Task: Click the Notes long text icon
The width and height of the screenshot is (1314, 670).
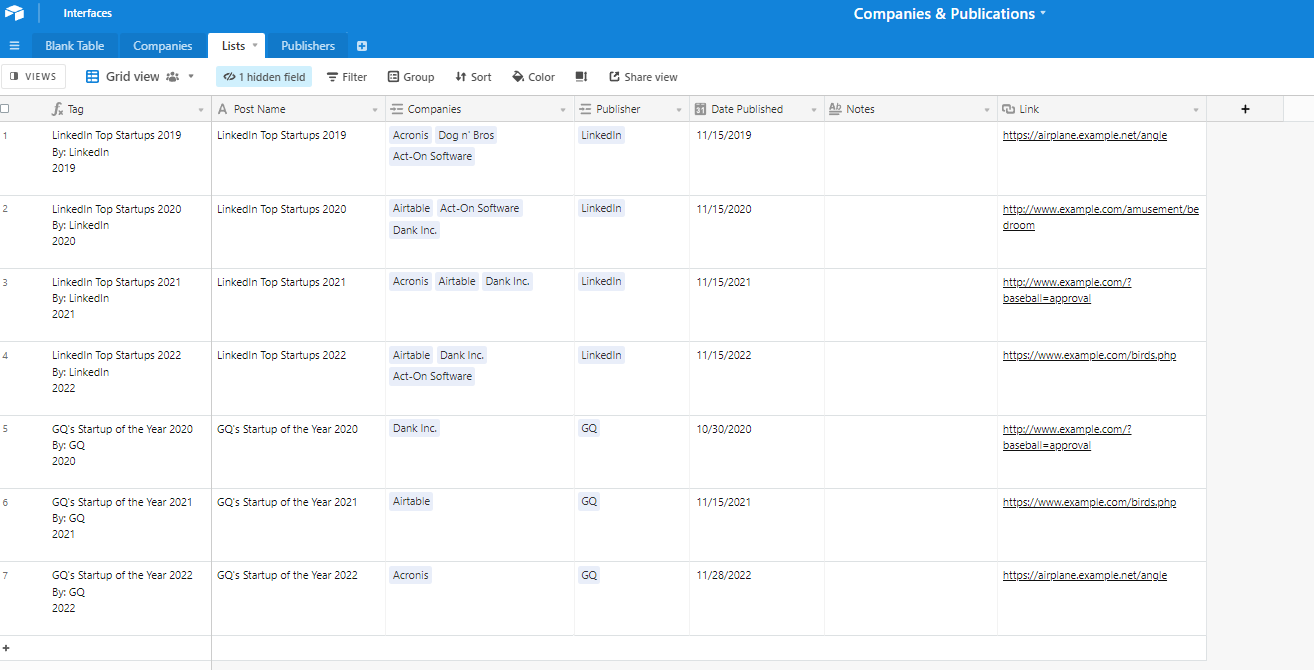Action: [835, 109]
